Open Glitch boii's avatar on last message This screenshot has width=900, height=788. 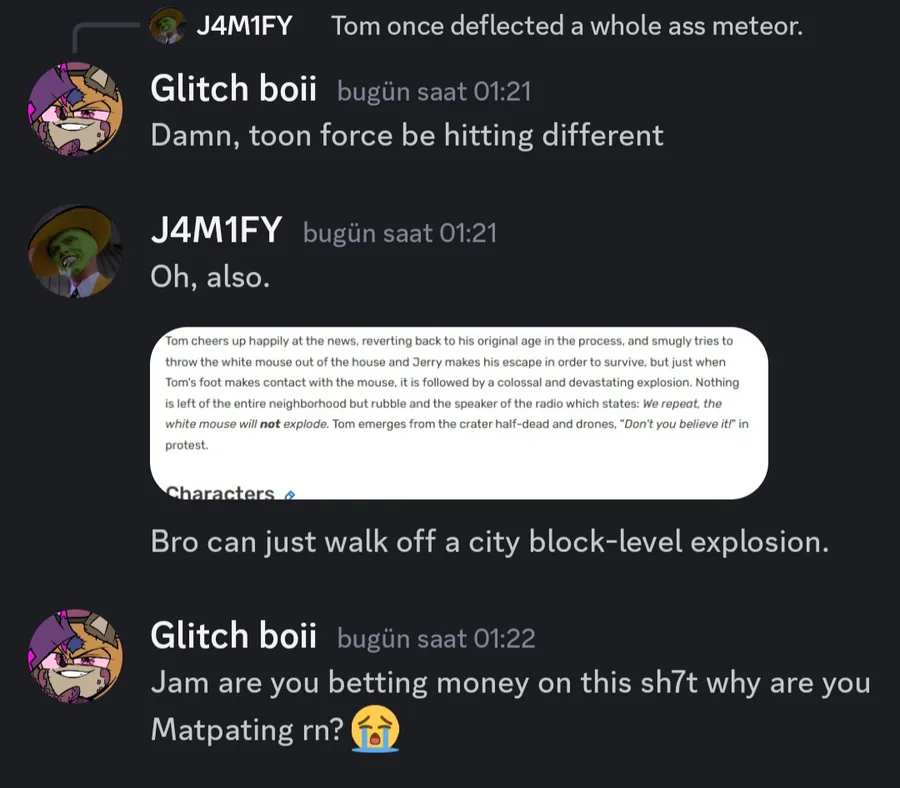coord(75,656)
